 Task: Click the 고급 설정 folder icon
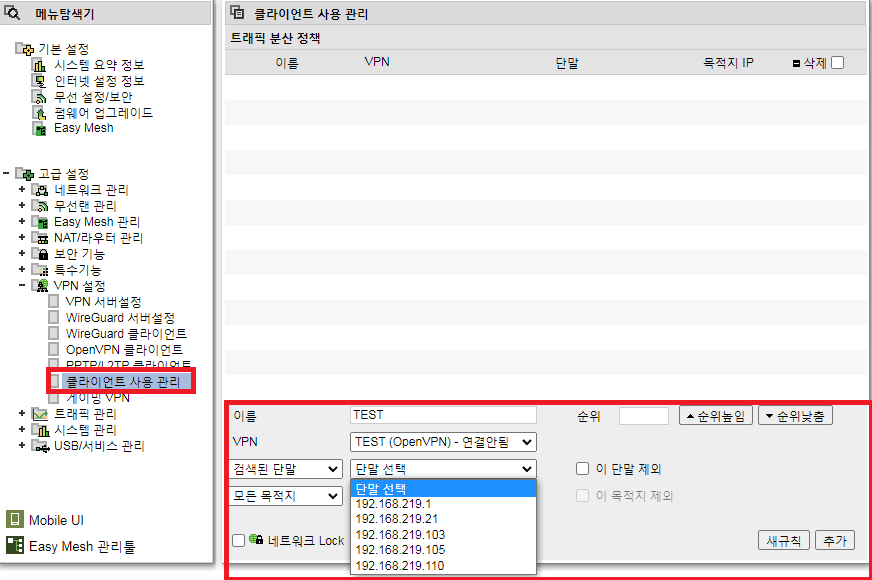[x=24, y=174]
